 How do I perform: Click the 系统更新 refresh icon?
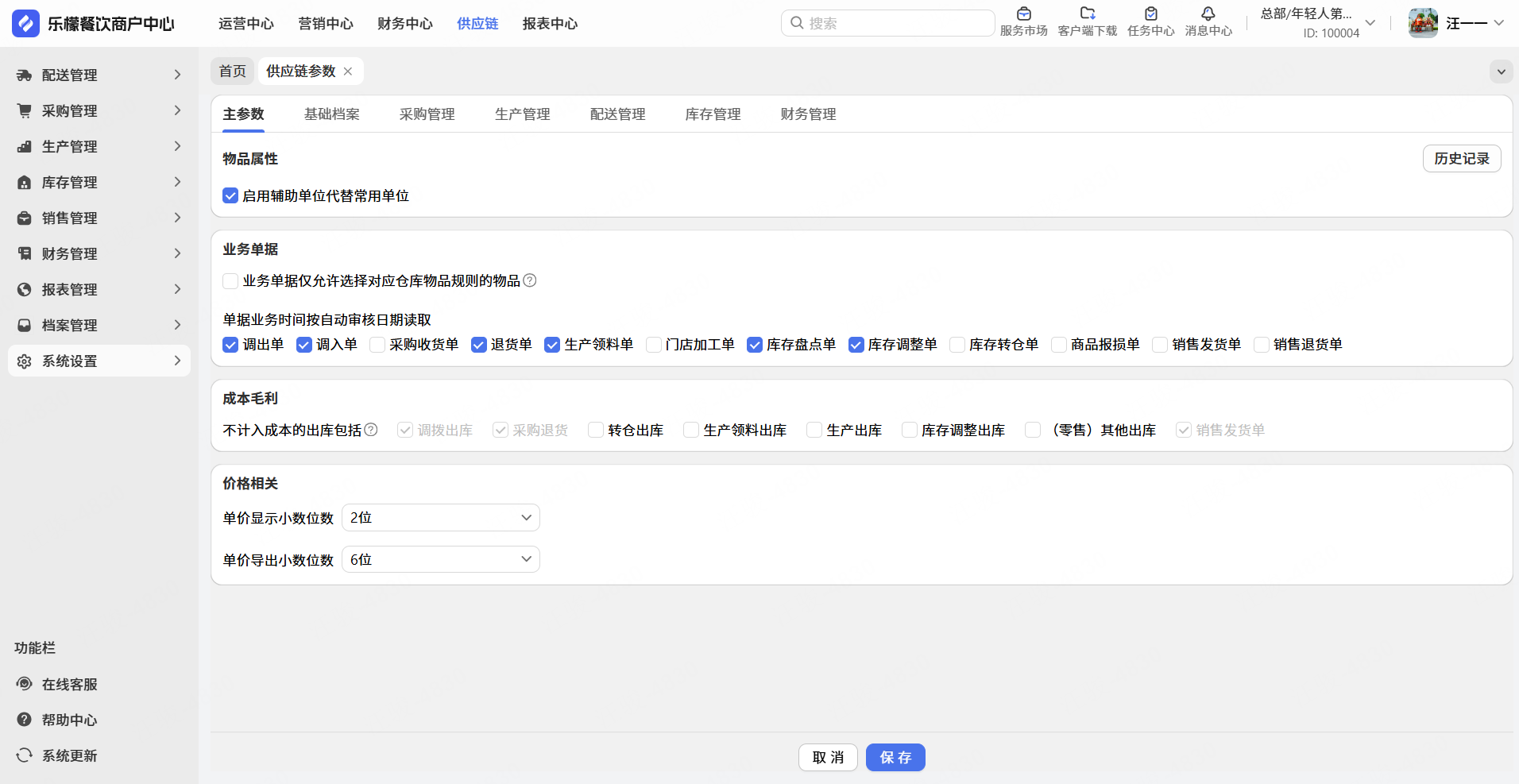point(25,755)
